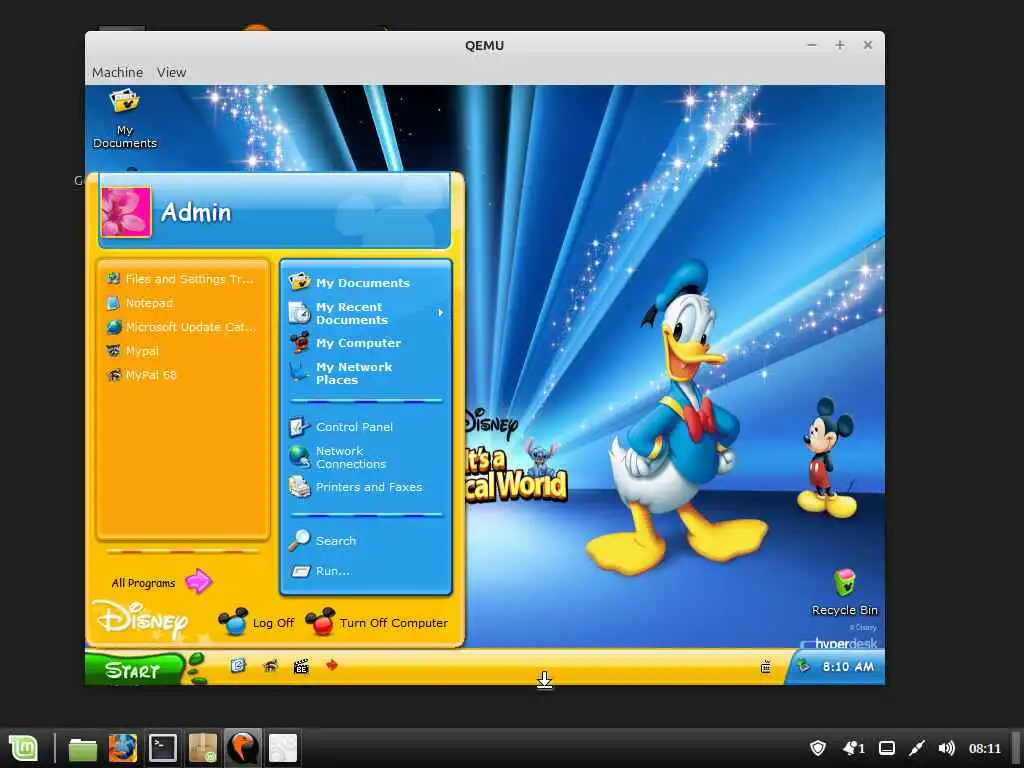Click the white app icon in panel task list

tap(283, 748)
